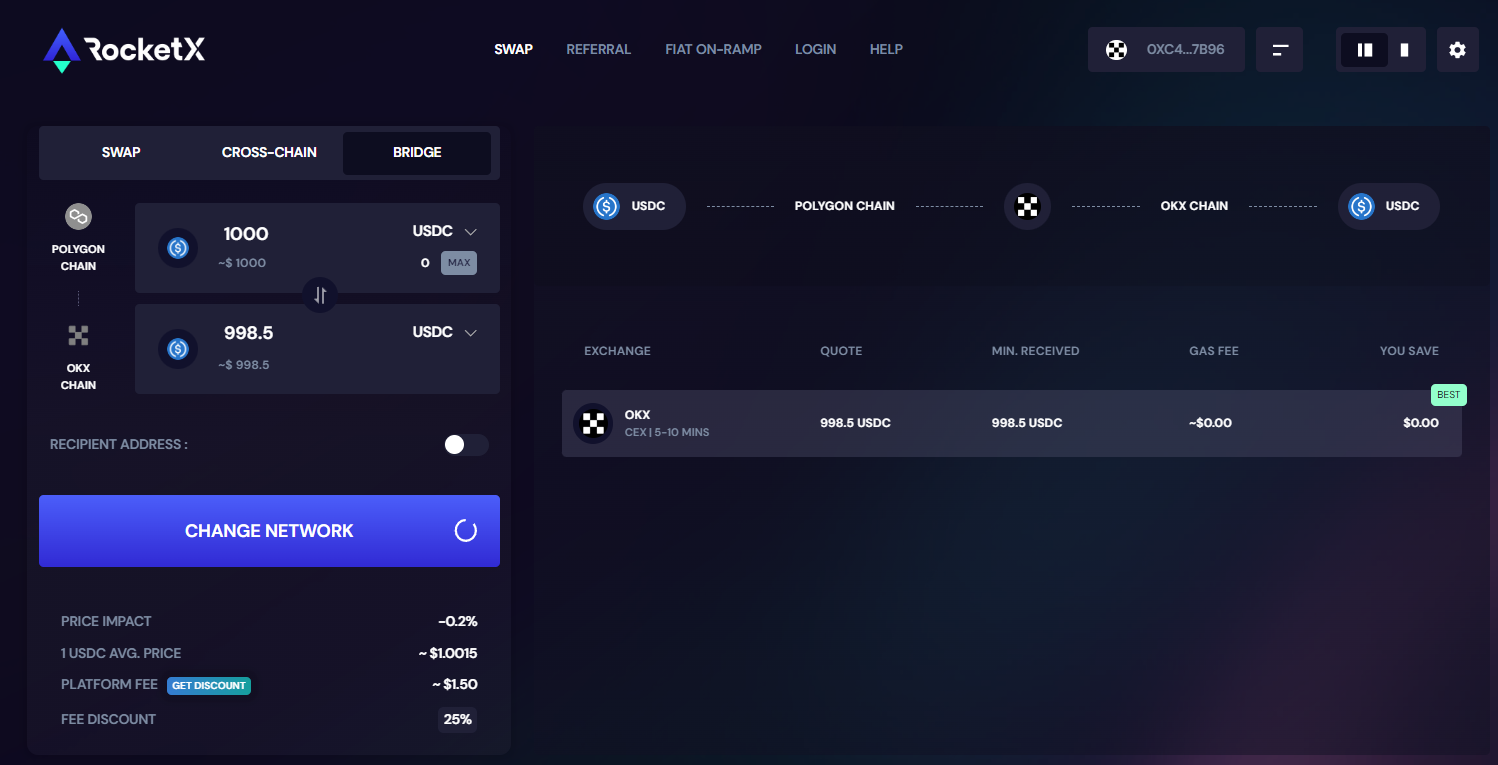Click the QUOTE column header
This screenshot has width=1498, height=765.
[841, 351]
